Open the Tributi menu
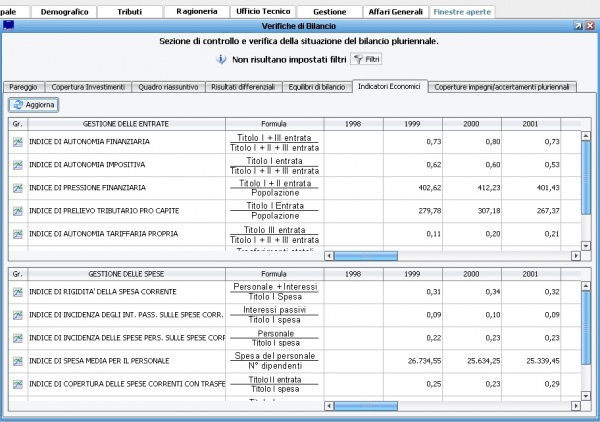The height and width of the screenshot is (422, 600). point(130,12)
